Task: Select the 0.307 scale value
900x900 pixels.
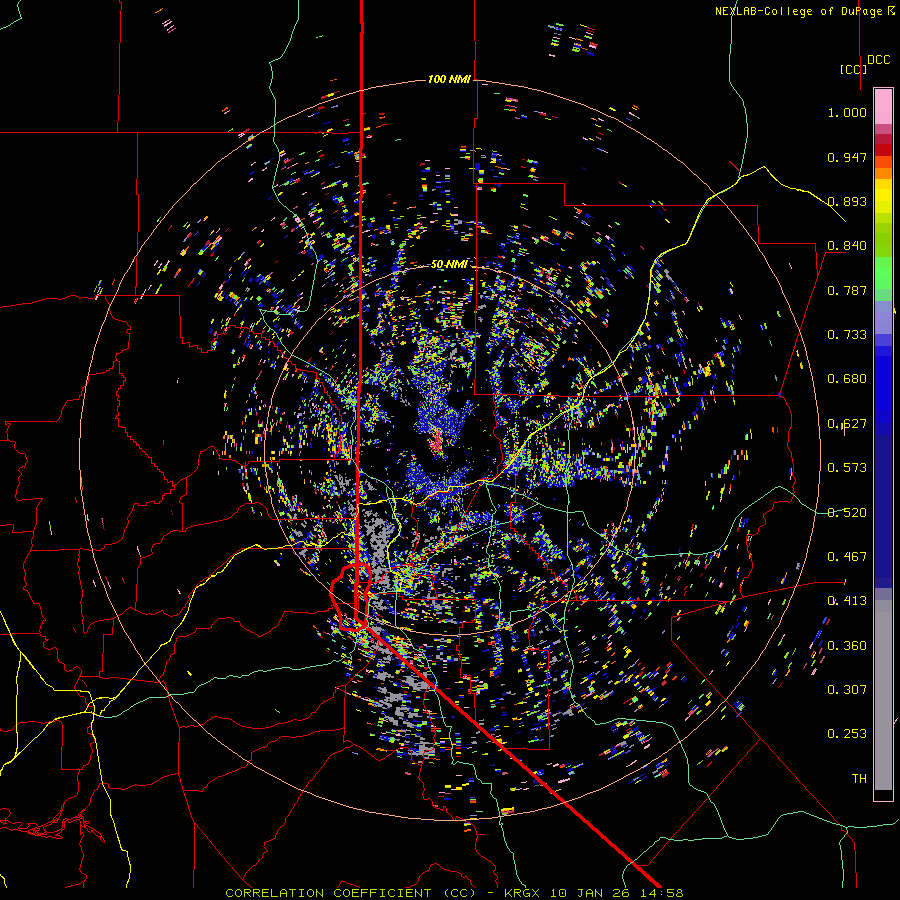Action: (x=847, y=690)
